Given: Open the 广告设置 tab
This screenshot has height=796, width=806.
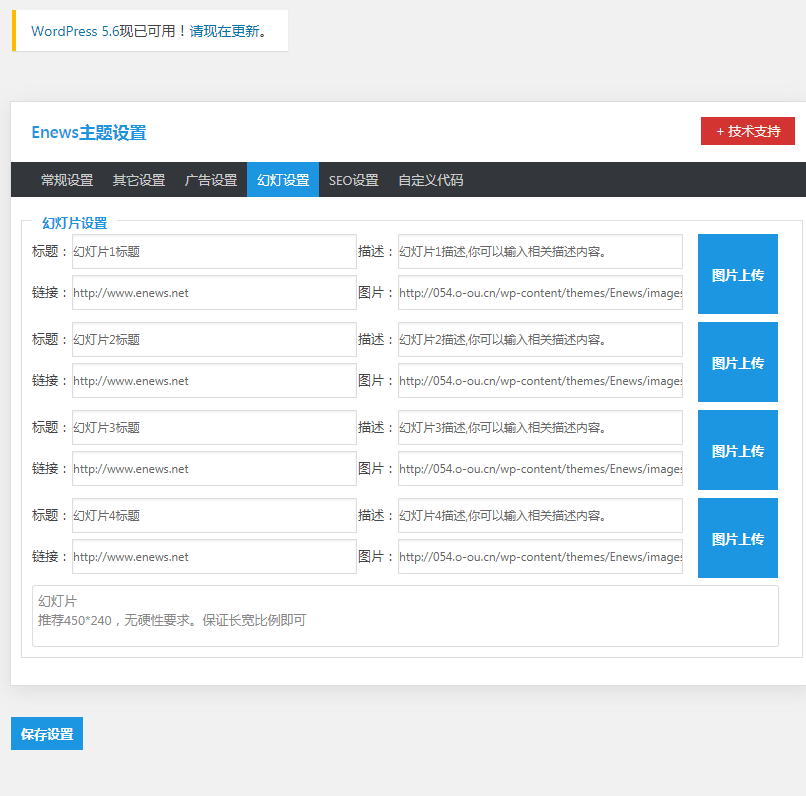Looking at the screenshot, I should [211, 180].
